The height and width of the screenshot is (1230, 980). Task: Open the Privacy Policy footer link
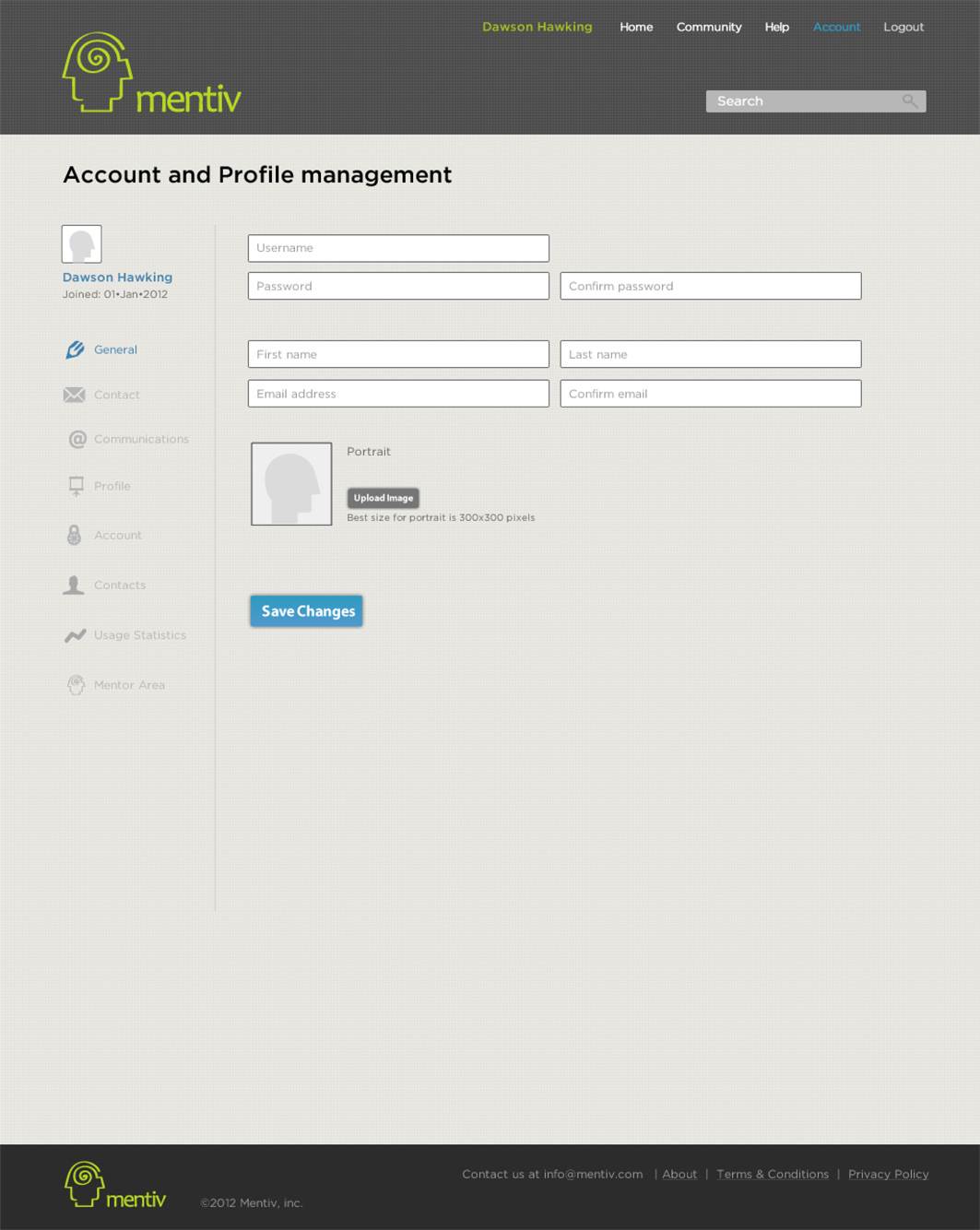pos(889,1174)
